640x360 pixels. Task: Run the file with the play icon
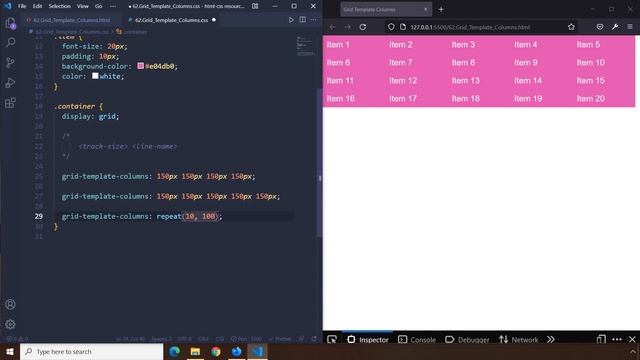(x=291, y=20)
